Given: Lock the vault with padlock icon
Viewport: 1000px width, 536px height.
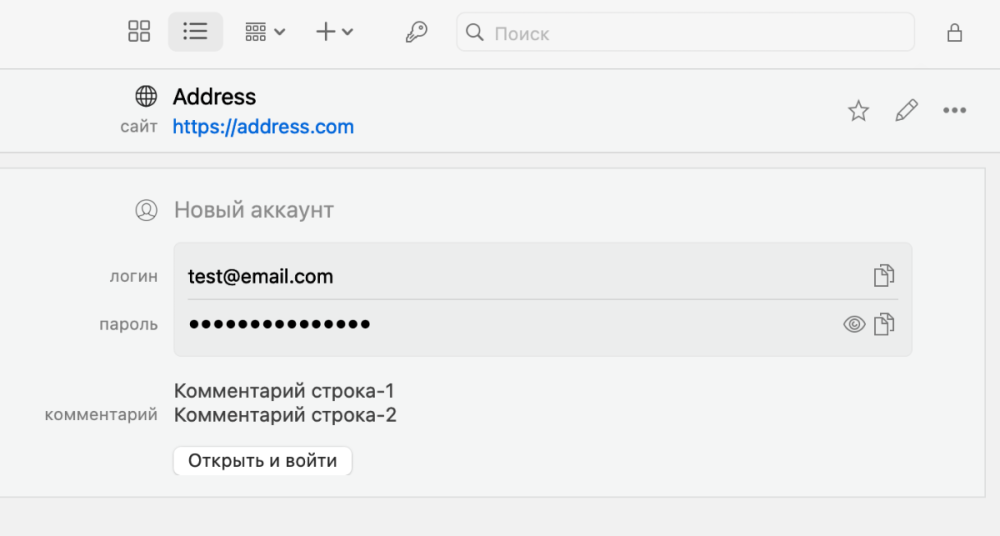Looking at the screenshot, I should (x=954, y=33).
